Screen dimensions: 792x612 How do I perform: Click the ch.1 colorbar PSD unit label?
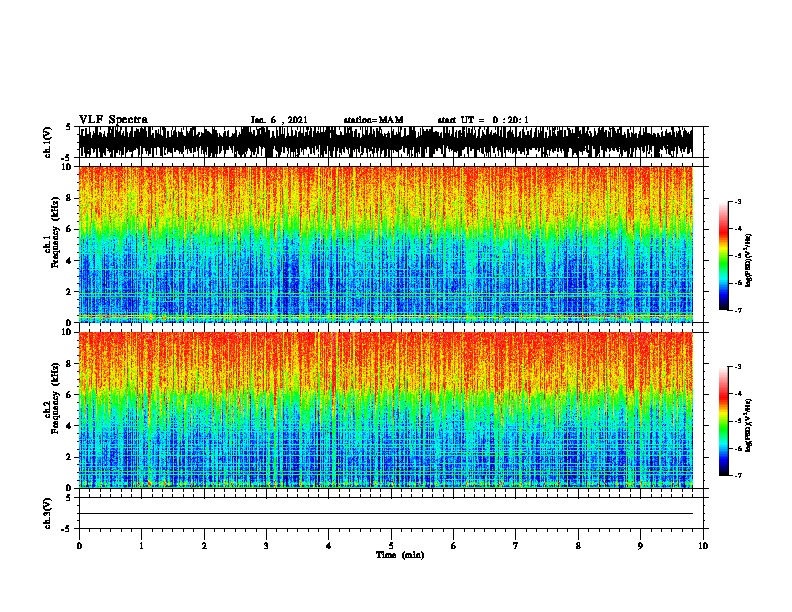coord(748,260)
